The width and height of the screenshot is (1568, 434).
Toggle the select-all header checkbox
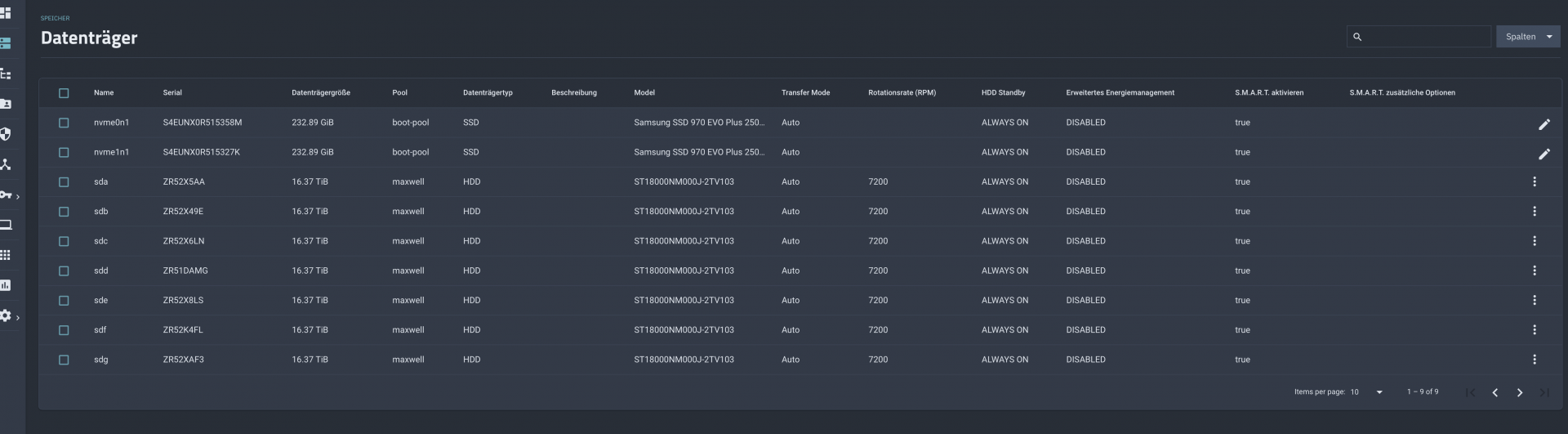point(64,93)
